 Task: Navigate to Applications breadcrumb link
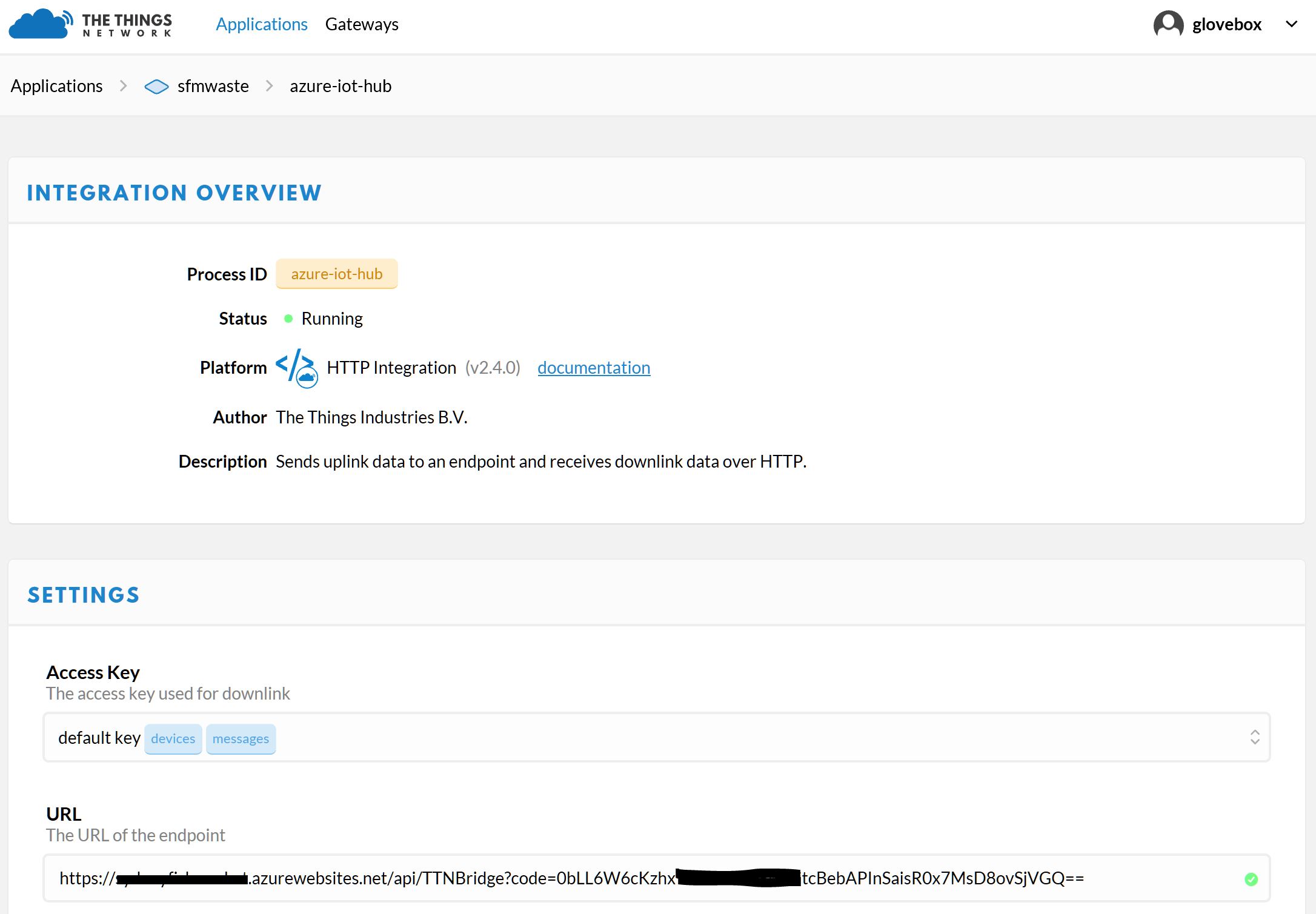point(57,86)
